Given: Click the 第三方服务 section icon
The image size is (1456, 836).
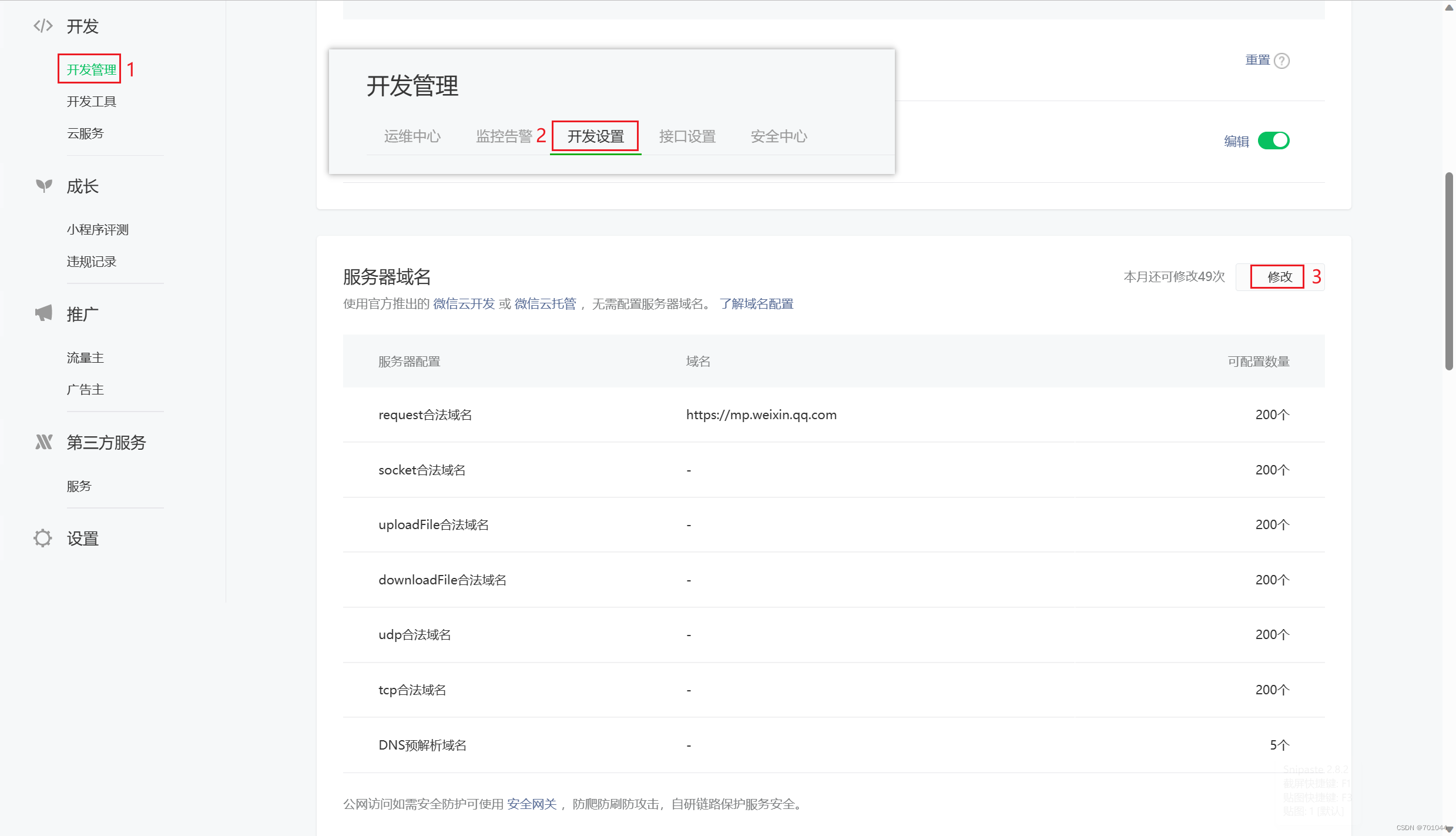Looking at the screenshot, I should 43,442.
